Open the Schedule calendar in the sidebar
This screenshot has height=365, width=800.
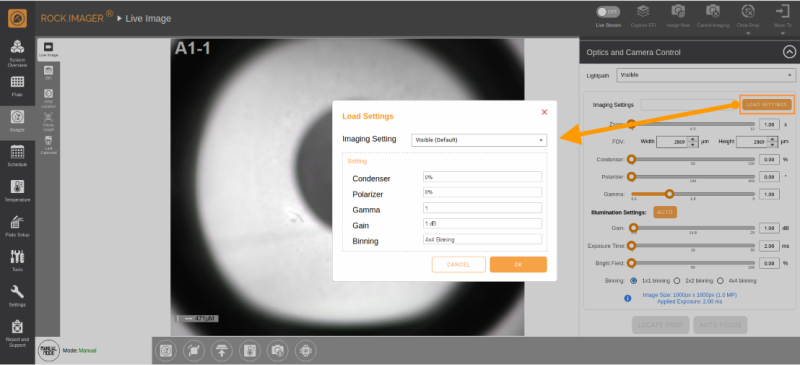(17, 156)
